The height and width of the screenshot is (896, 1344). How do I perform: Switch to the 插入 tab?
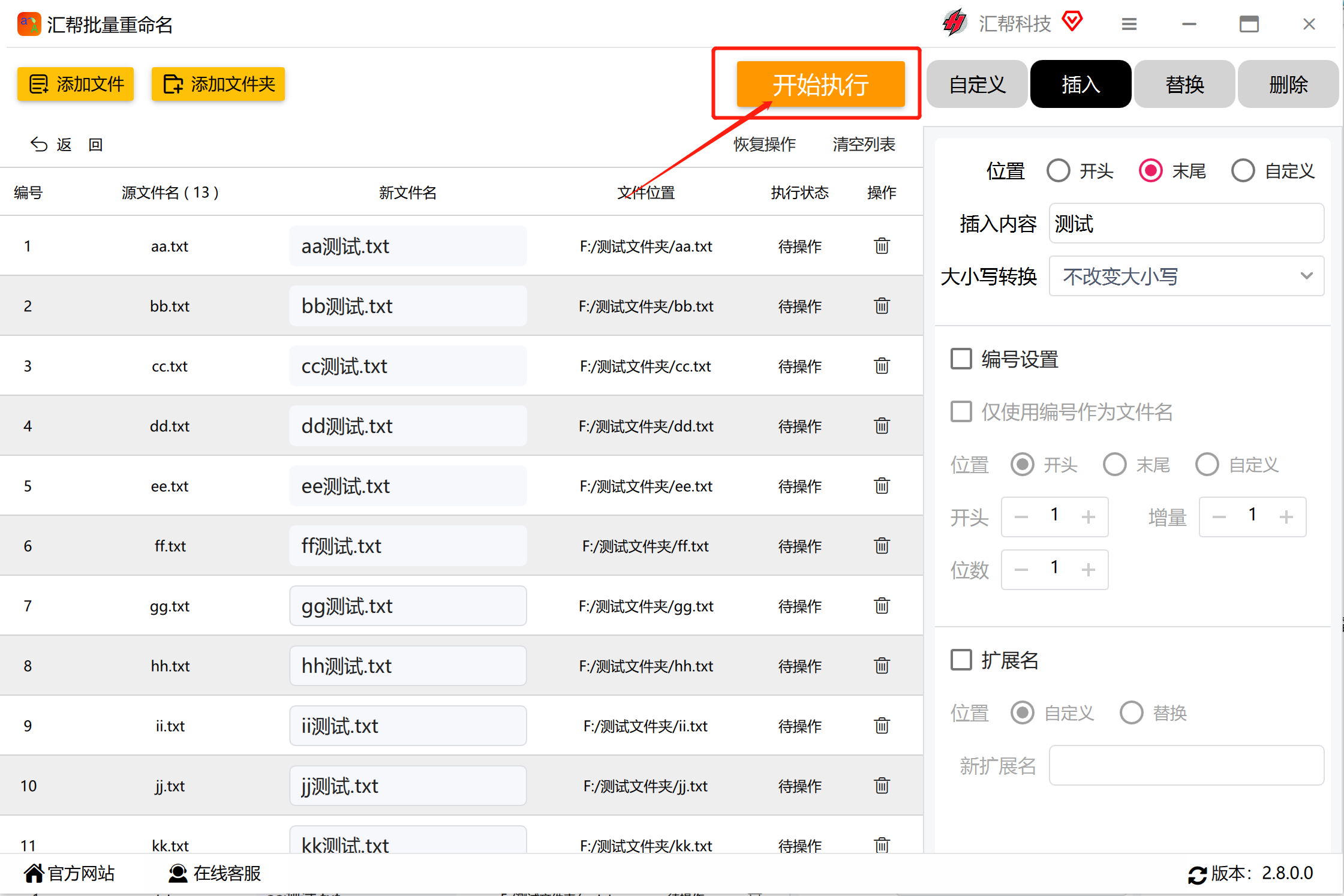tap(1081, 84)
